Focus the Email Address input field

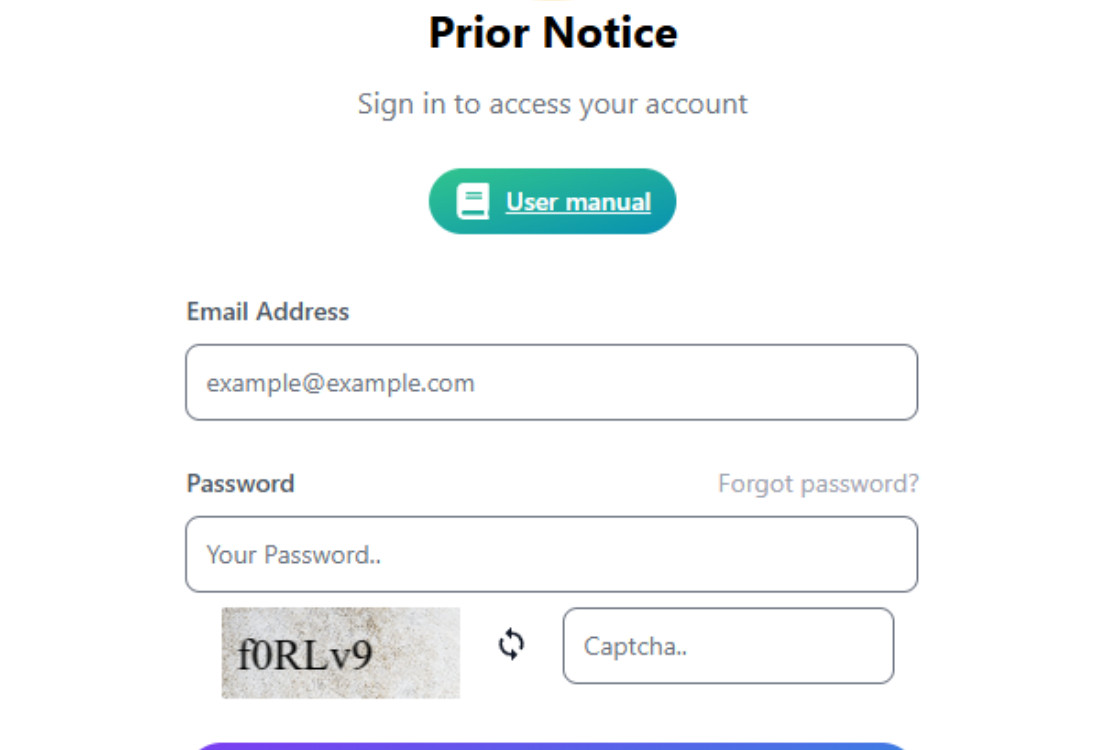click(551, 383)
